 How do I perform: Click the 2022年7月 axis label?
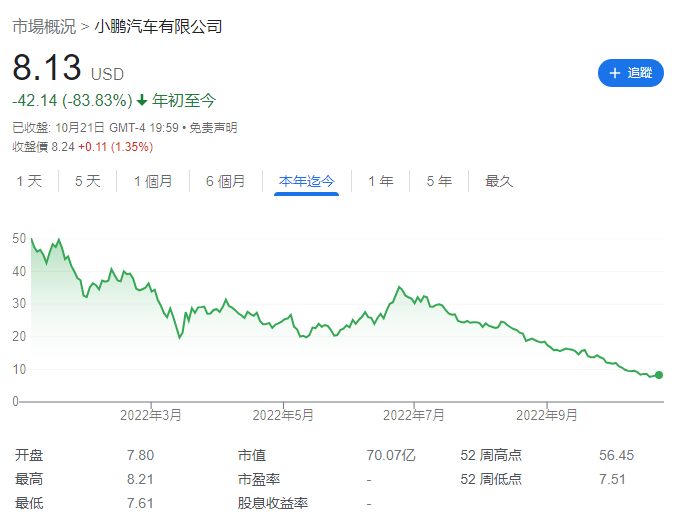point(414,415)
